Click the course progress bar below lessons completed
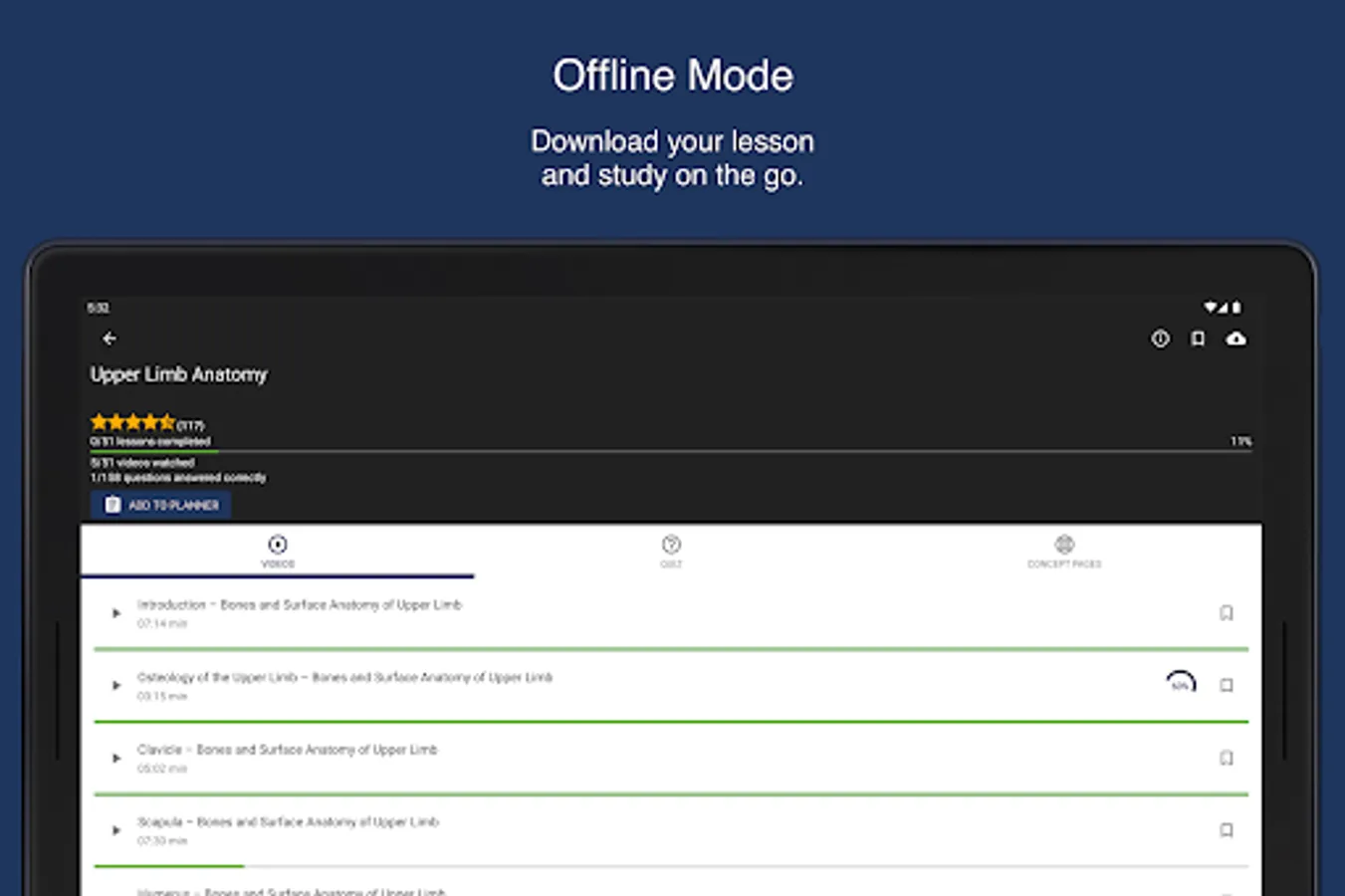 point(670,451)
